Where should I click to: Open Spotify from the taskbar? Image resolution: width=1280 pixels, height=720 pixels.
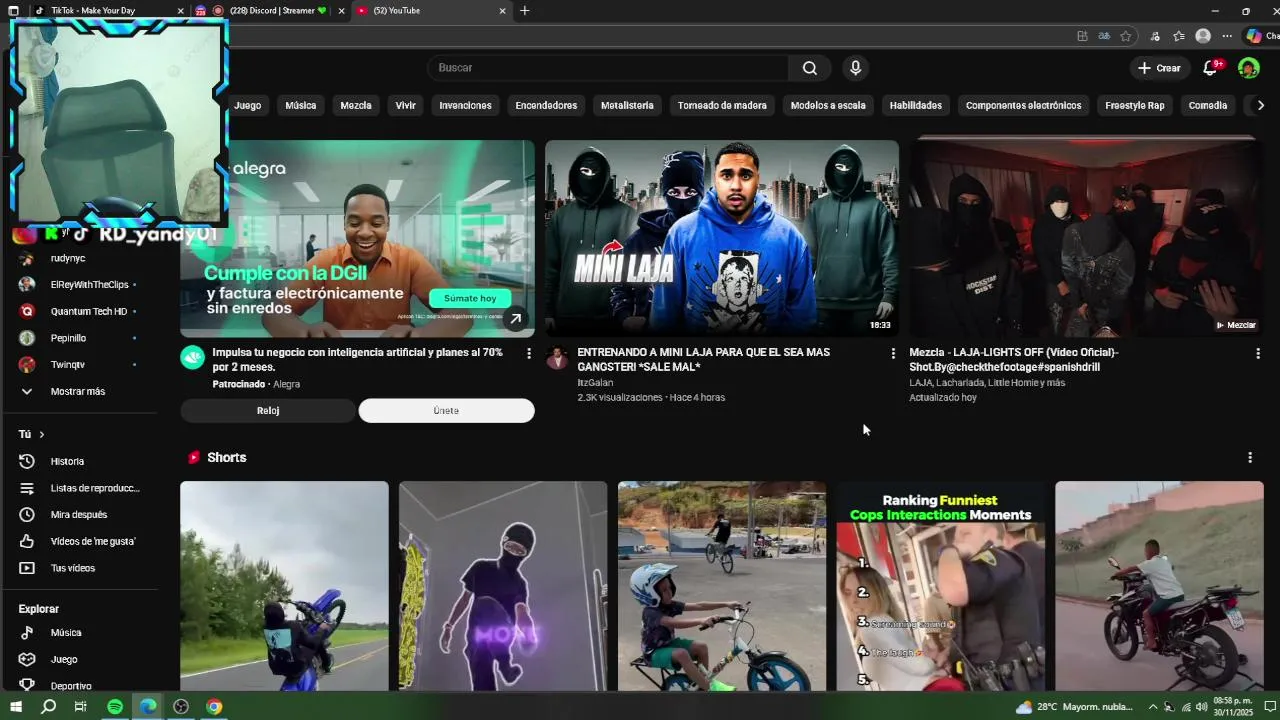(115, 706)
